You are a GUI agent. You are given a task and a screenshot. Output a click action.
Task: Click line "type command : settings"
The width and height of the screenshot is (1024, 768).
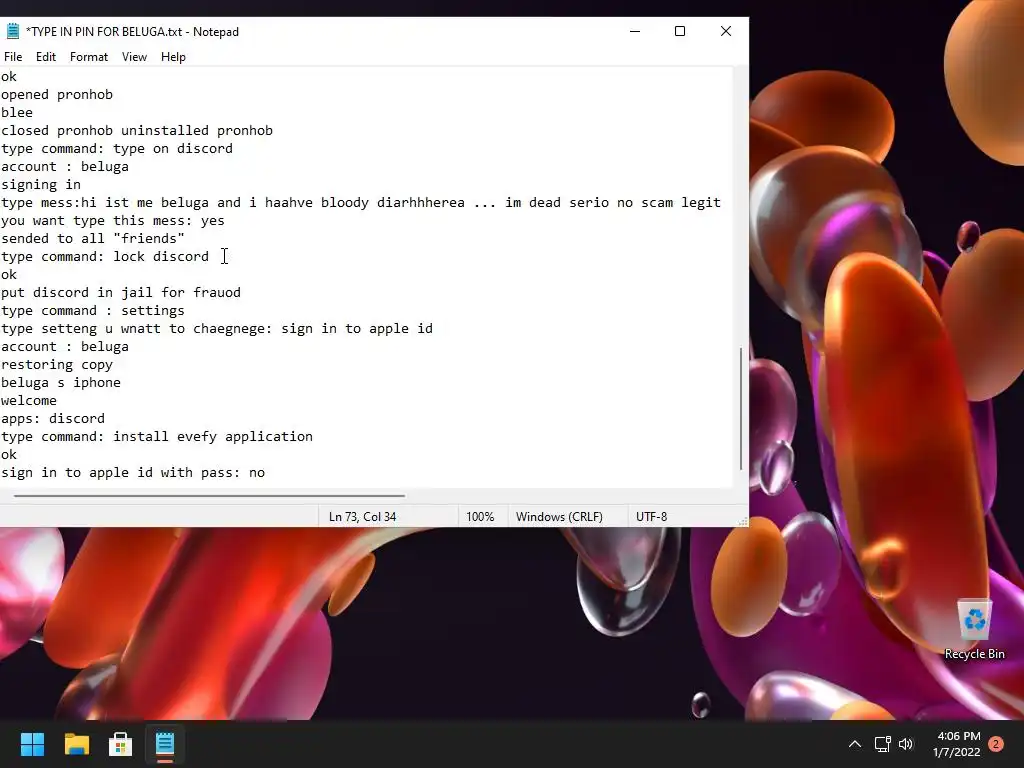point(93,311)
